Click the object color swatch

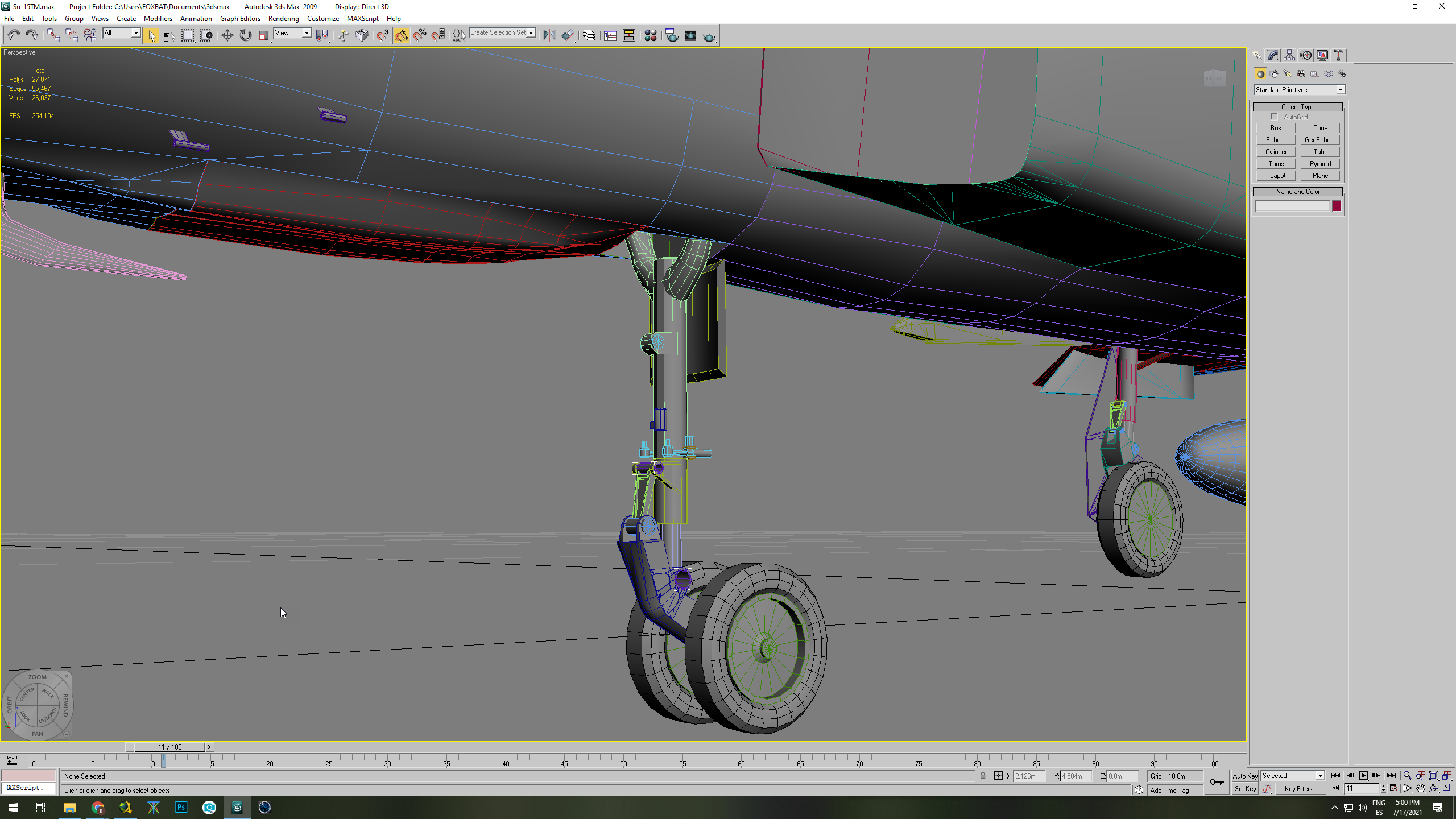tap(1337, 206)
